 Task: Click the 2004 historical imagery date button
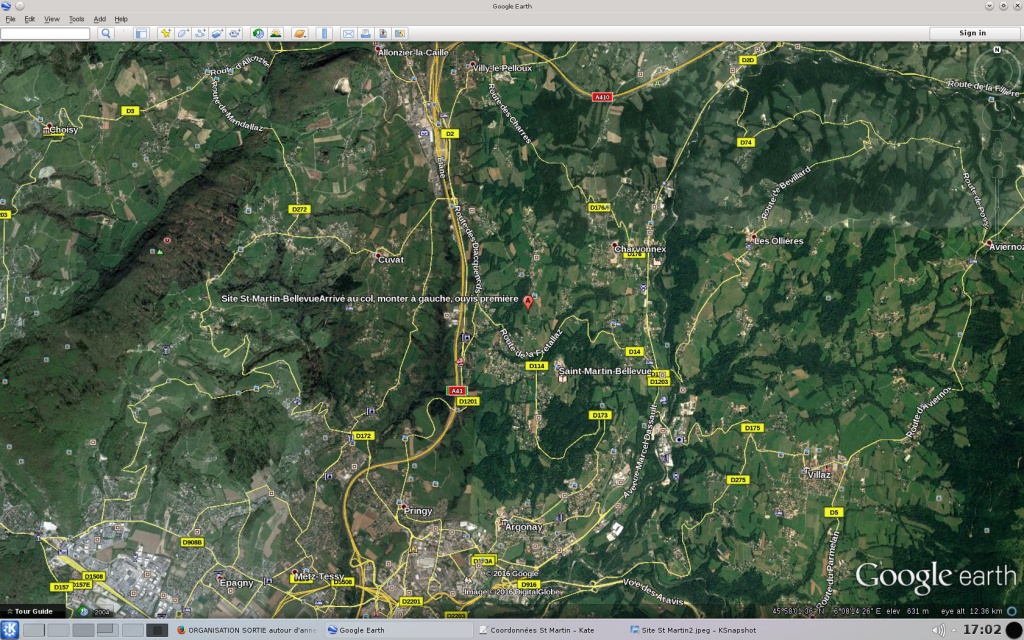click(x=101, y=612)
